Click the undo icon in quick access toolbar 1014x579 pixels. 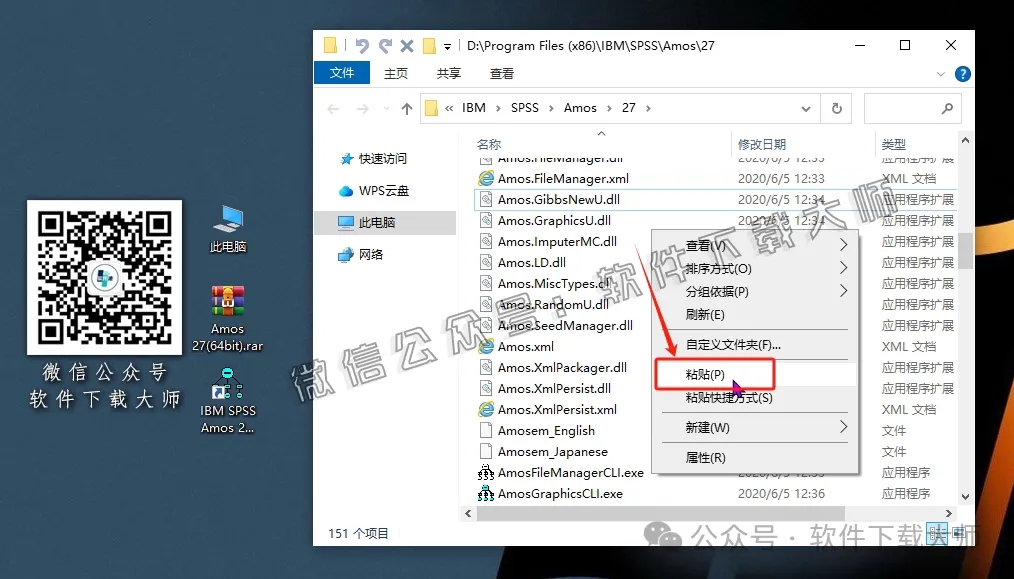click(x=361, y=45)
